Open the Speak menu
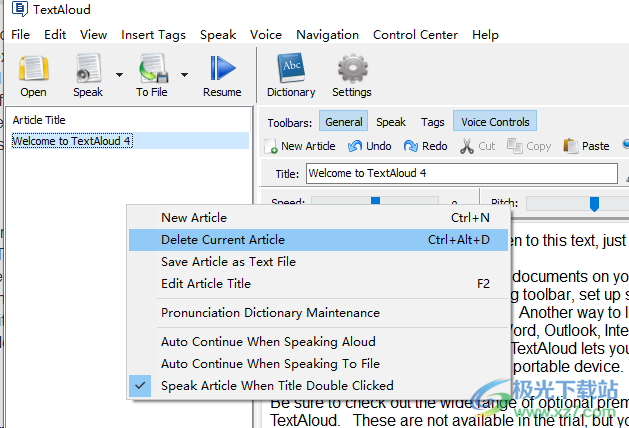This screenshot has width=629, height=428. pos(218,35)
